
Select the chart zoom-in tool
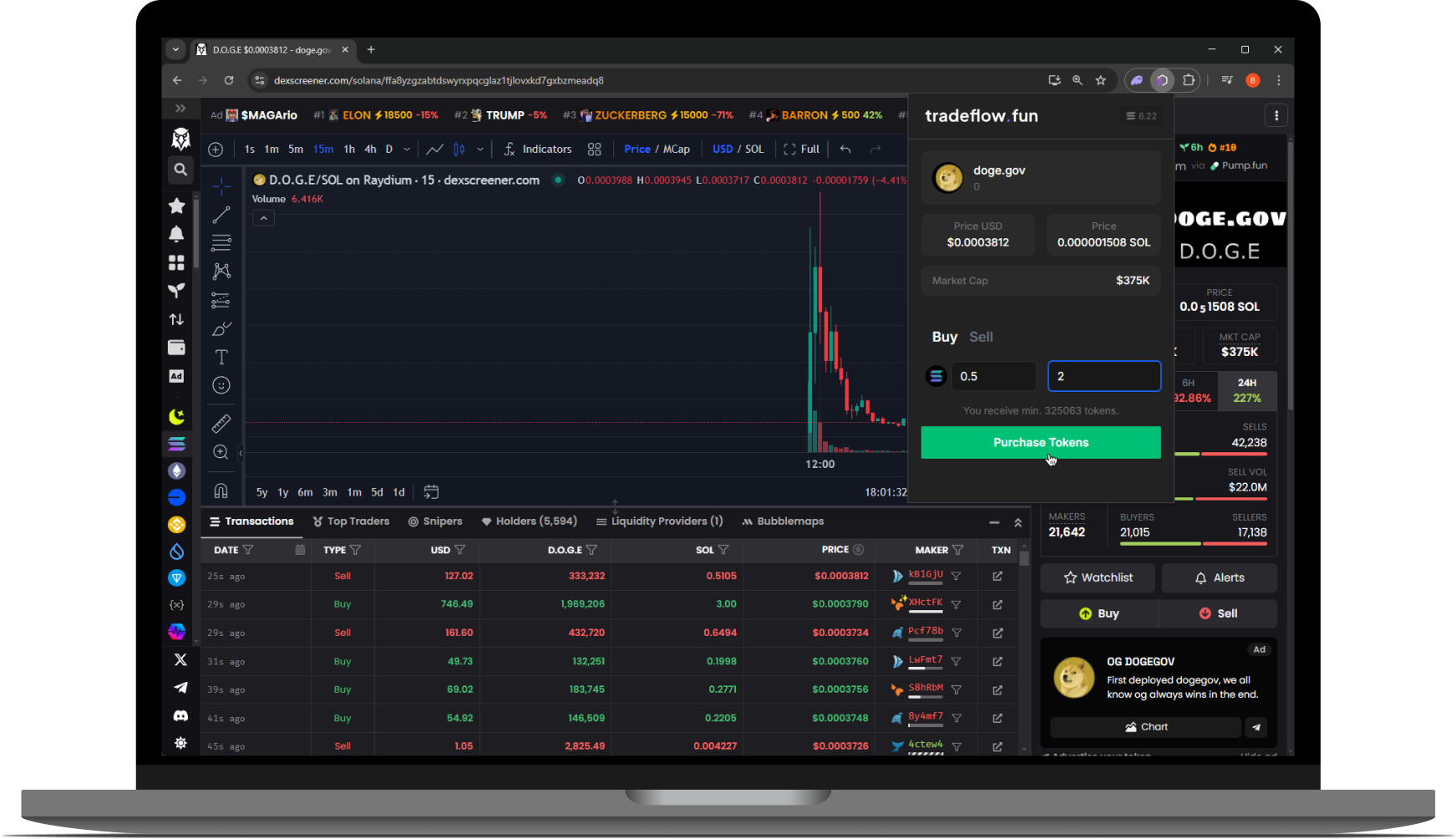coord(221,452)
